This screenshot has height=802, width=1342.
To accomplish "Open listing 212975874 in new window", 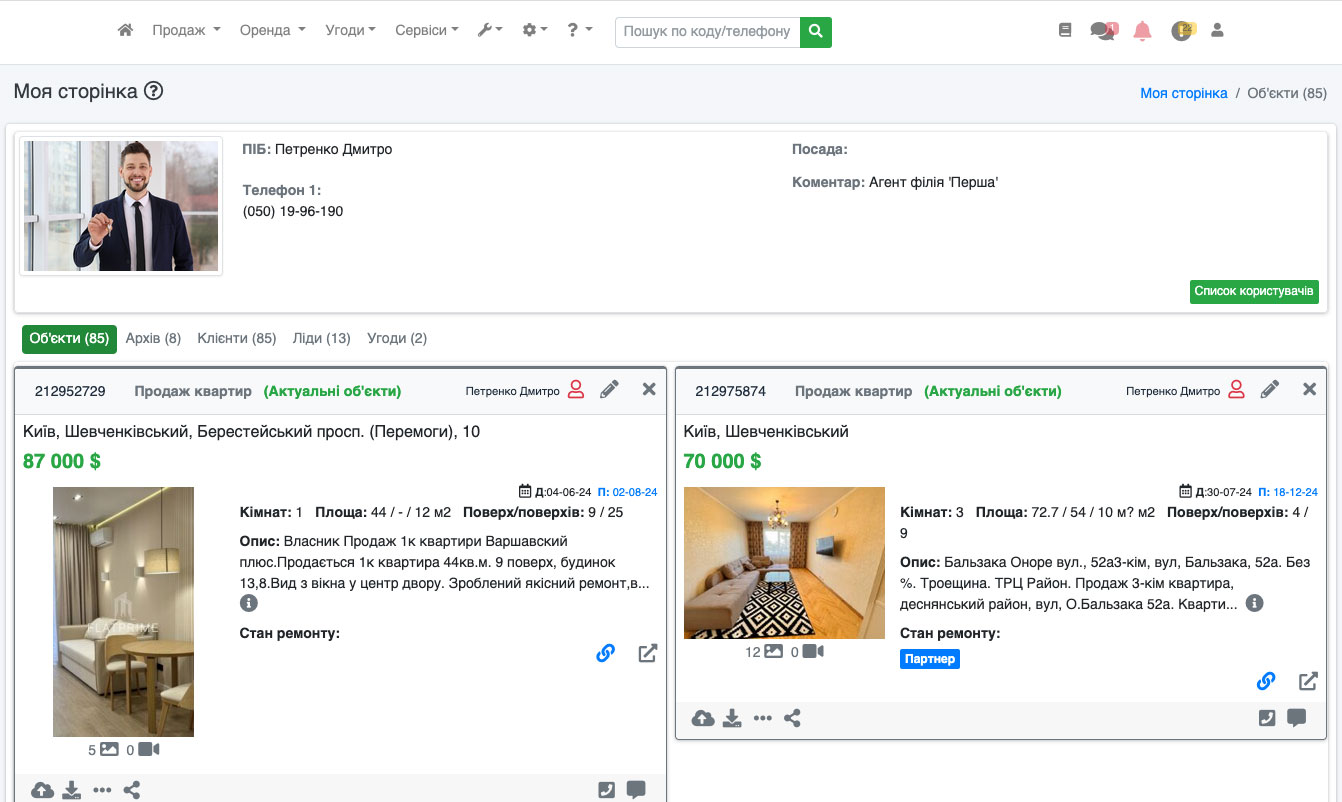I will pyautogui.click(x=1308, y=681).
